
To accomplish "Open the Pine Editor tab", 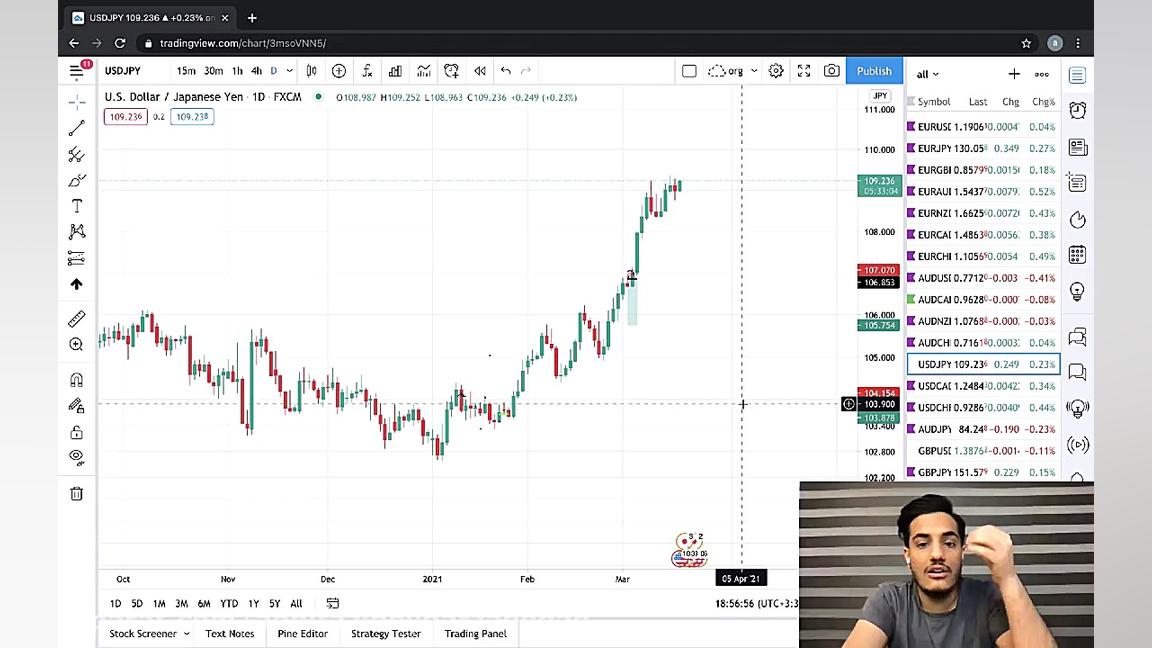I will pos(303,634).
